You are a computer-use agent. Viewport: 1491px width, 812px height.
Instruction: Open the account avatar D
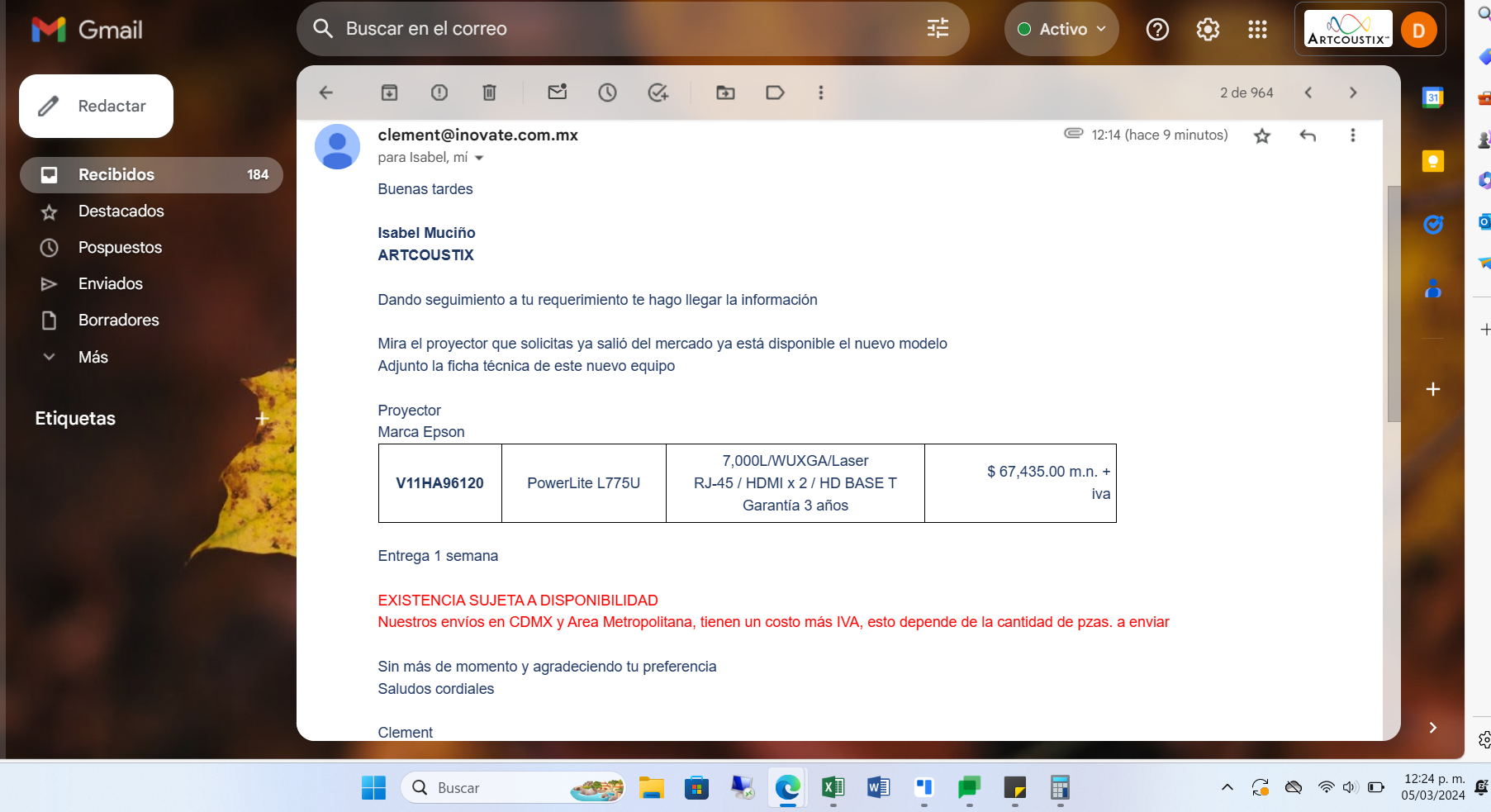coord(1419,31)
